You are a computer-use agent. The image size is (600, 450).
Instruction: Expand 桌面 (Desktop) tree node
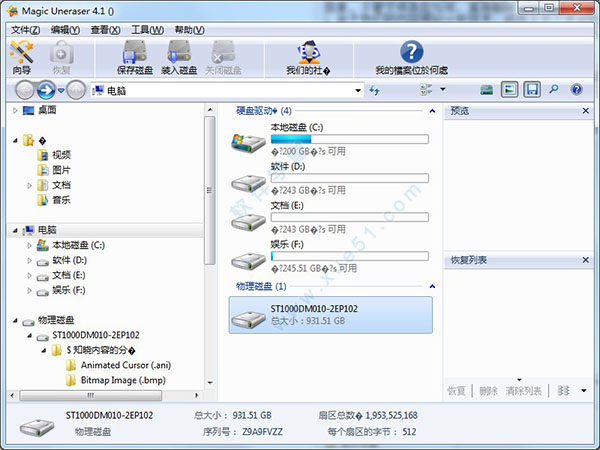15,111
